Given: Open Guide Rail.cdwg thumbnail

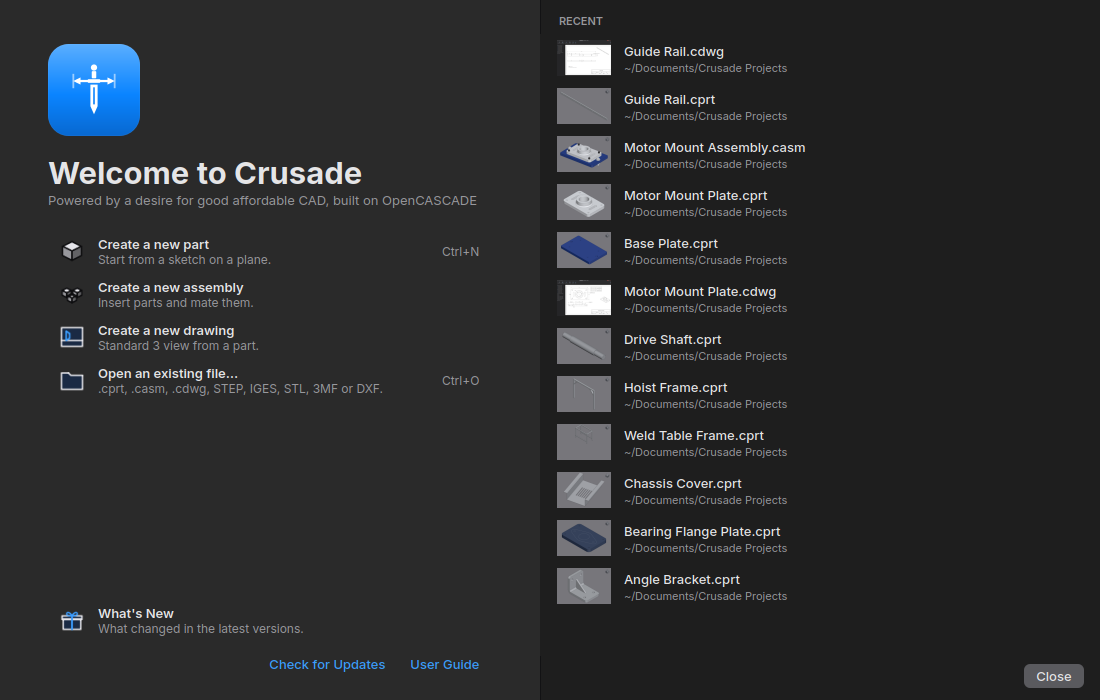Looking at the screenshot, I should click(584, 58).
